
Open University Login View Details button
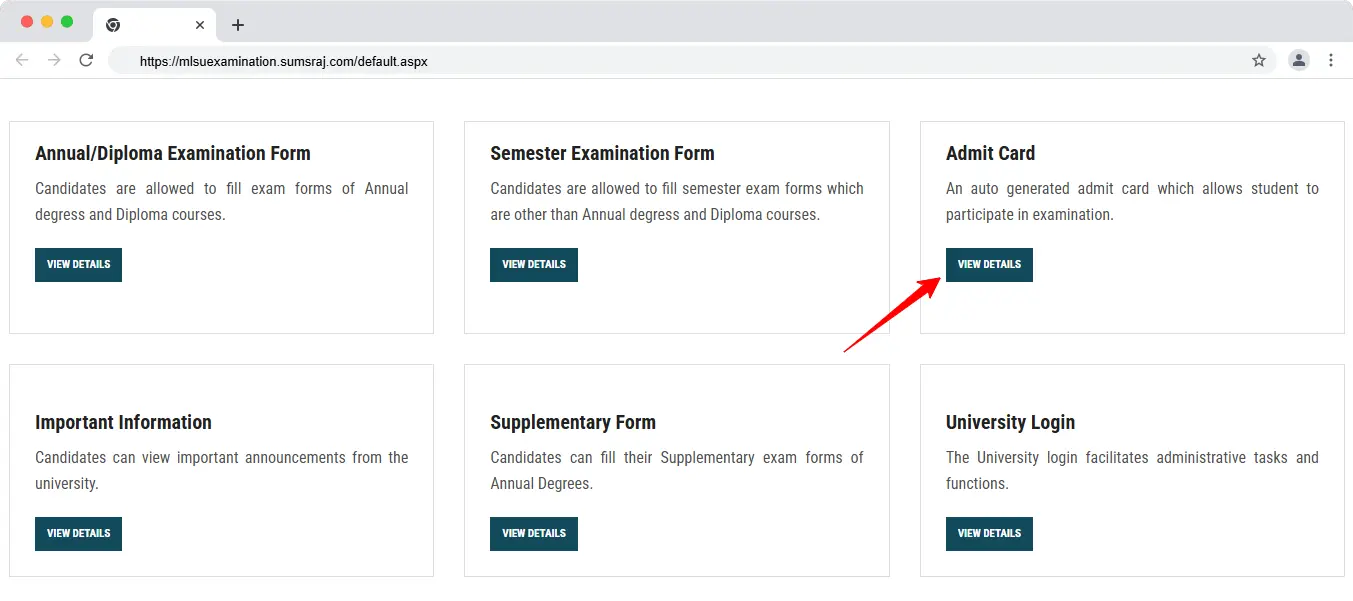pyautogui.click(x=989, y=534)
